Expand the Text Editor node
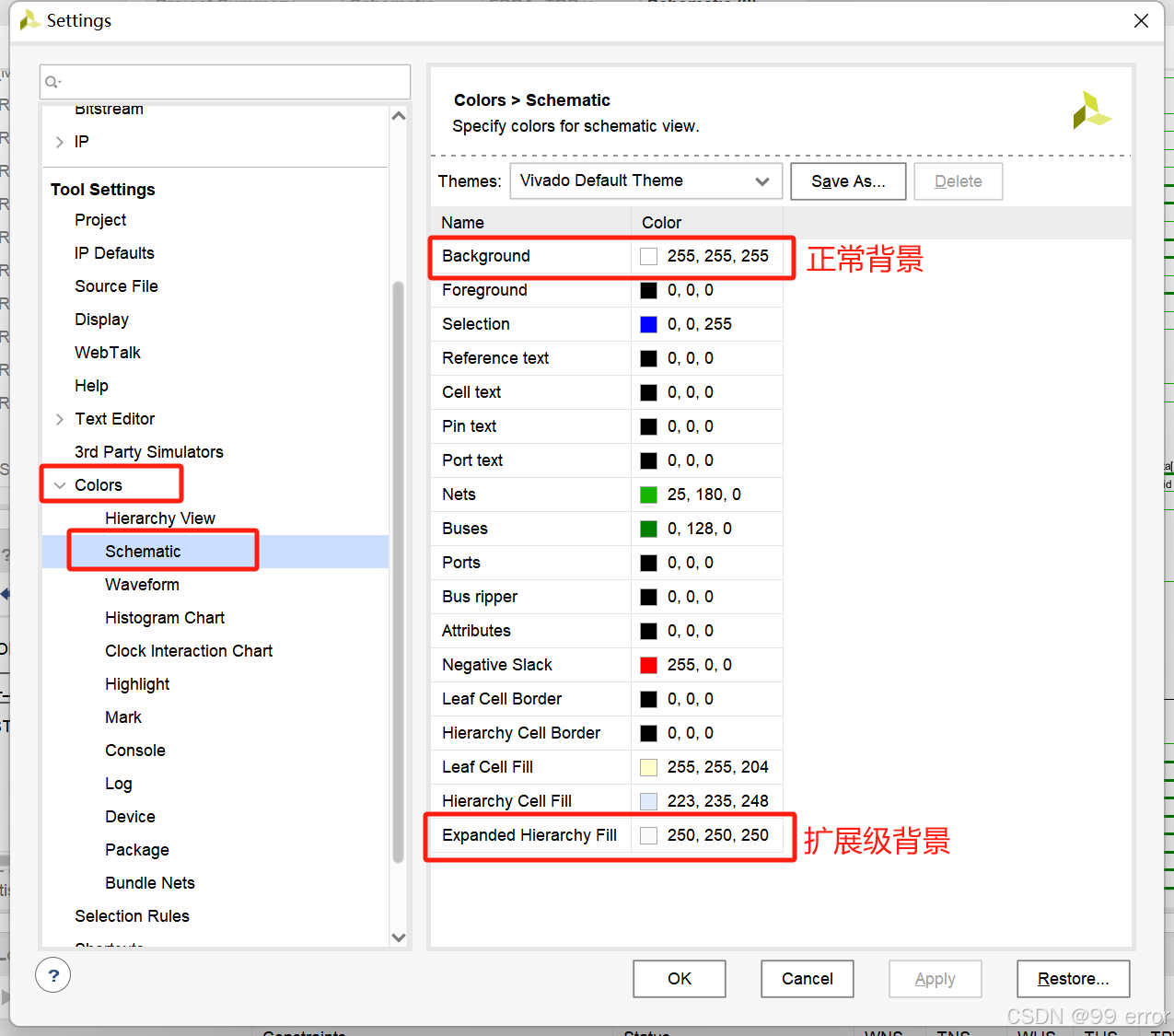Screen dimensions: 1174x1036 pyautogui.click(x=59, y=419)
